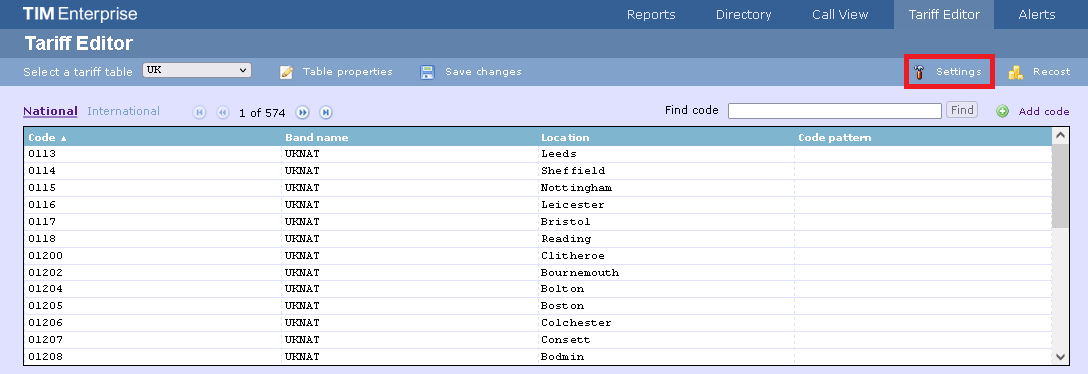The image size is (1088, 374).
Task: Go to previous page arrow
Action: point(223,112)
